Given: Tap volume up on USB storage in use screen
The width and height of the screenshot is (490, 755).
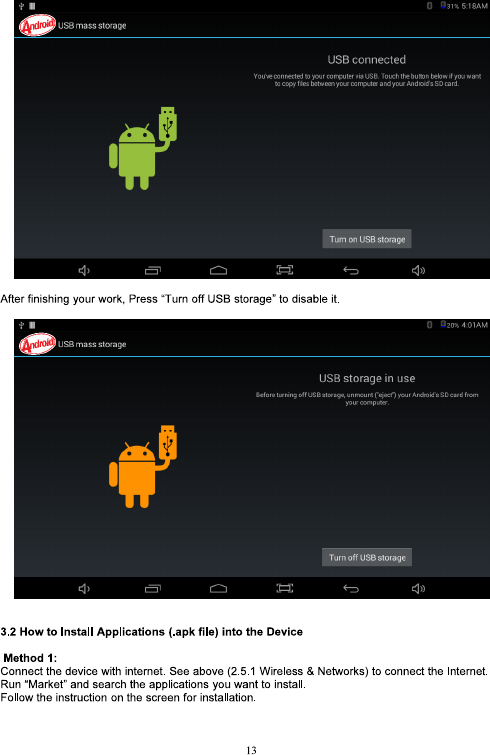Looking at the screenshot, I should click(x=418, y=588).
